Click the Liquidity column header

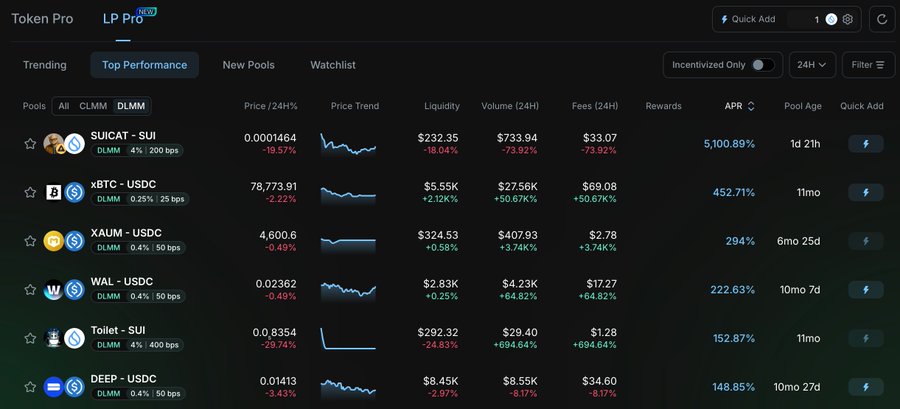point(441,106)
